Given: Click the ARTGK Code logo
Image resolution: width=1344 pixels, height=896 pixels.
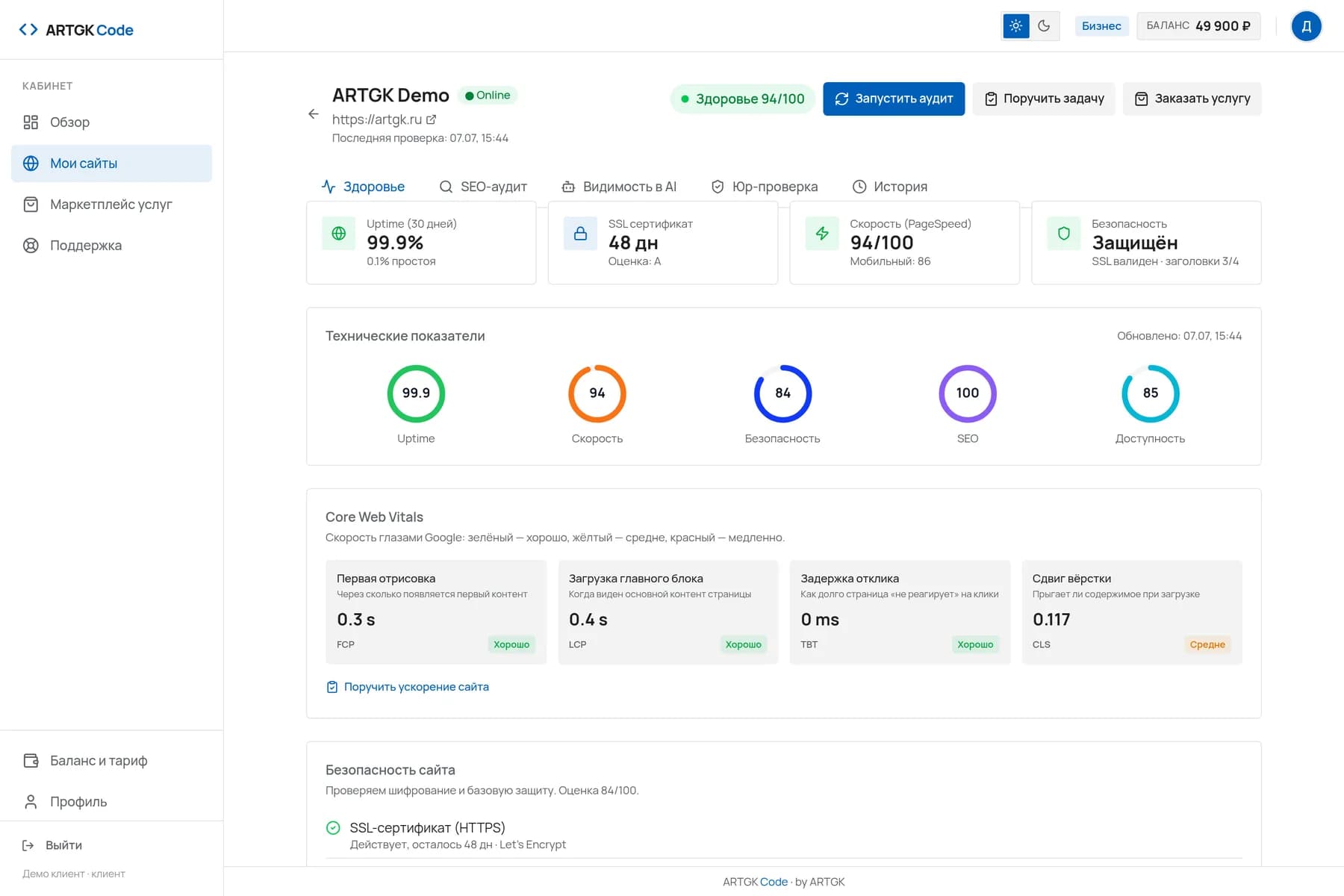Looking at the screenshot, I should click(75, 30).
